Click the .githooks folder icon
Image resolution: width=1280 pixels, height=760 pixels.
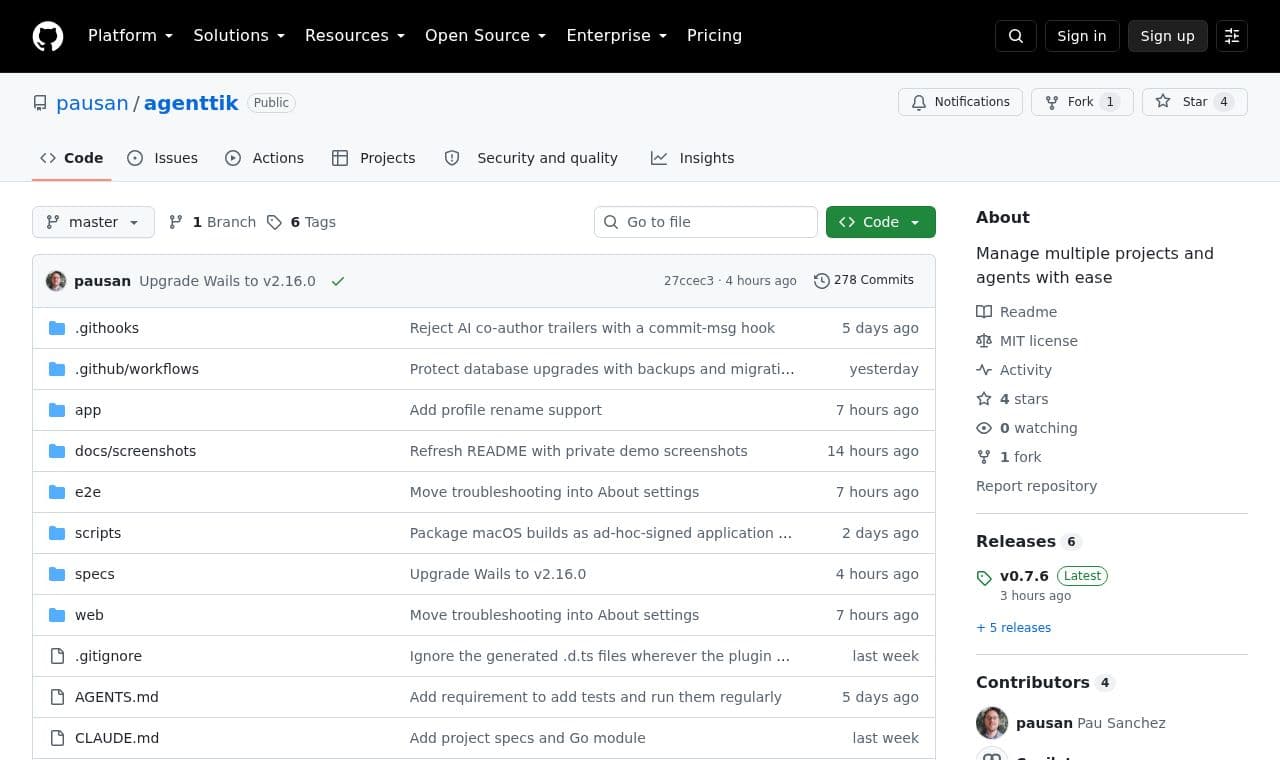(57, 328)
